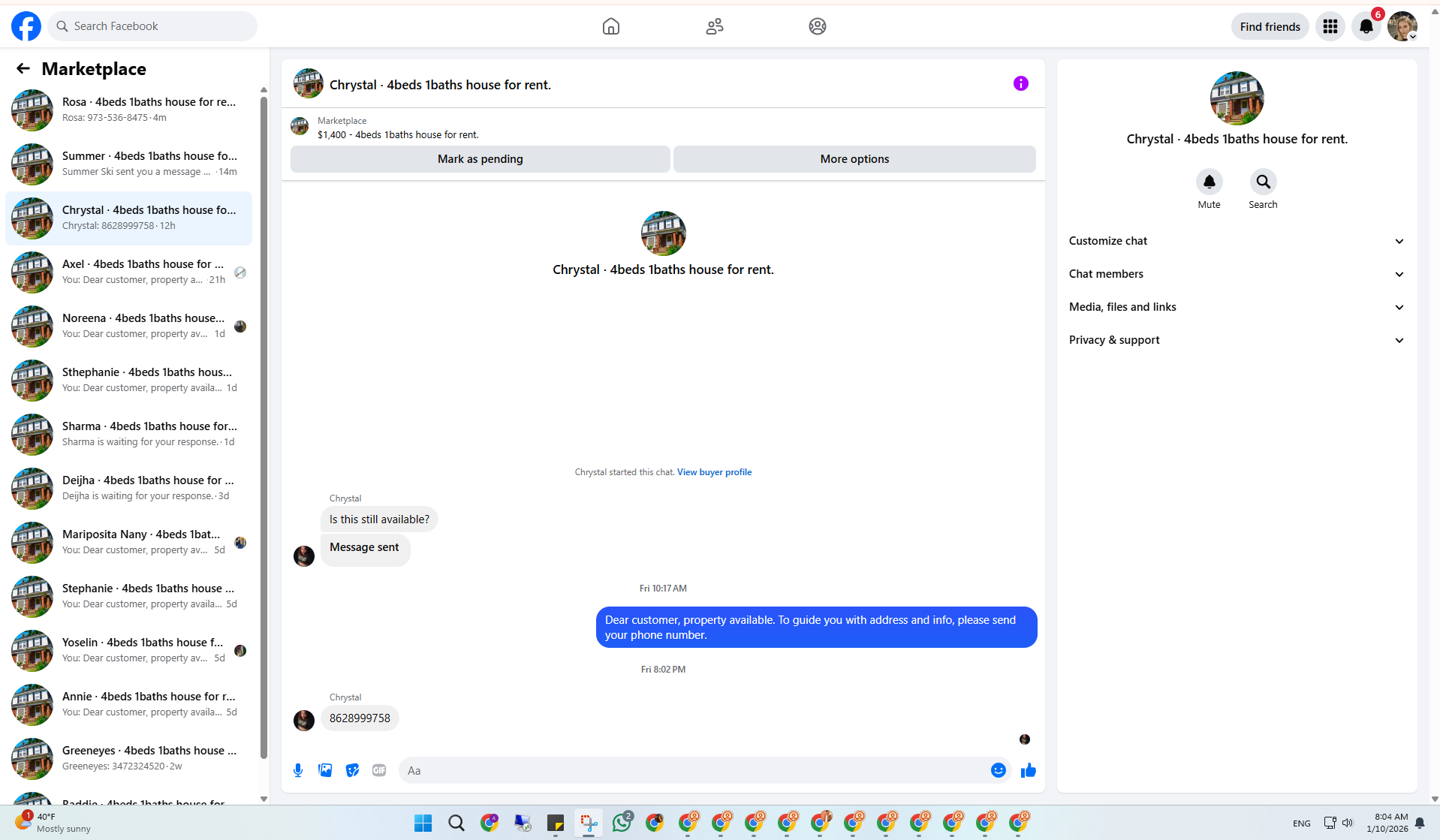
Task: Open Sharma's conversation
Action: pos(129,435)
